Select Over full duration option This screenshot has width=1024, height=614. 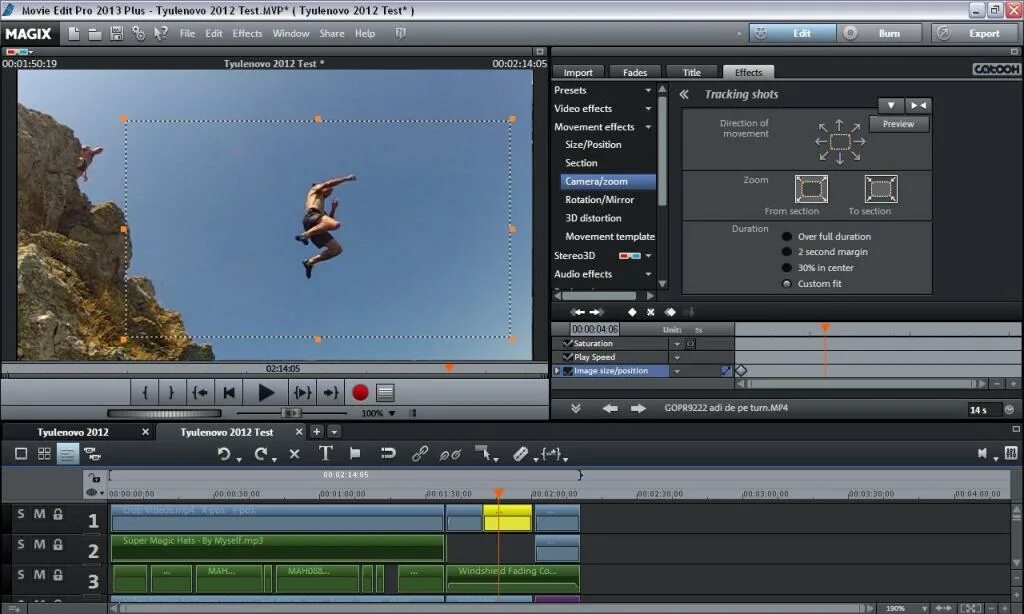click(787, 236)
